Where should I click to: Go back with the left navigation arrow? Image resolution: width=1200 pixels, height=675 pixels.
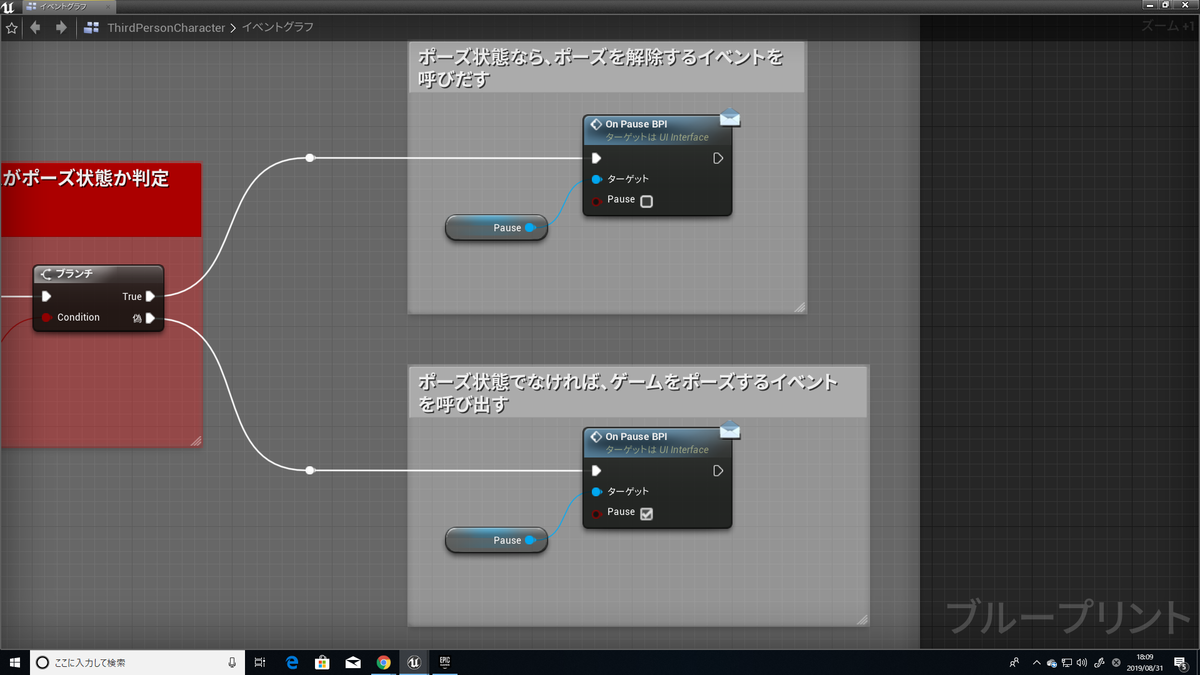click(x=36, y=28)
